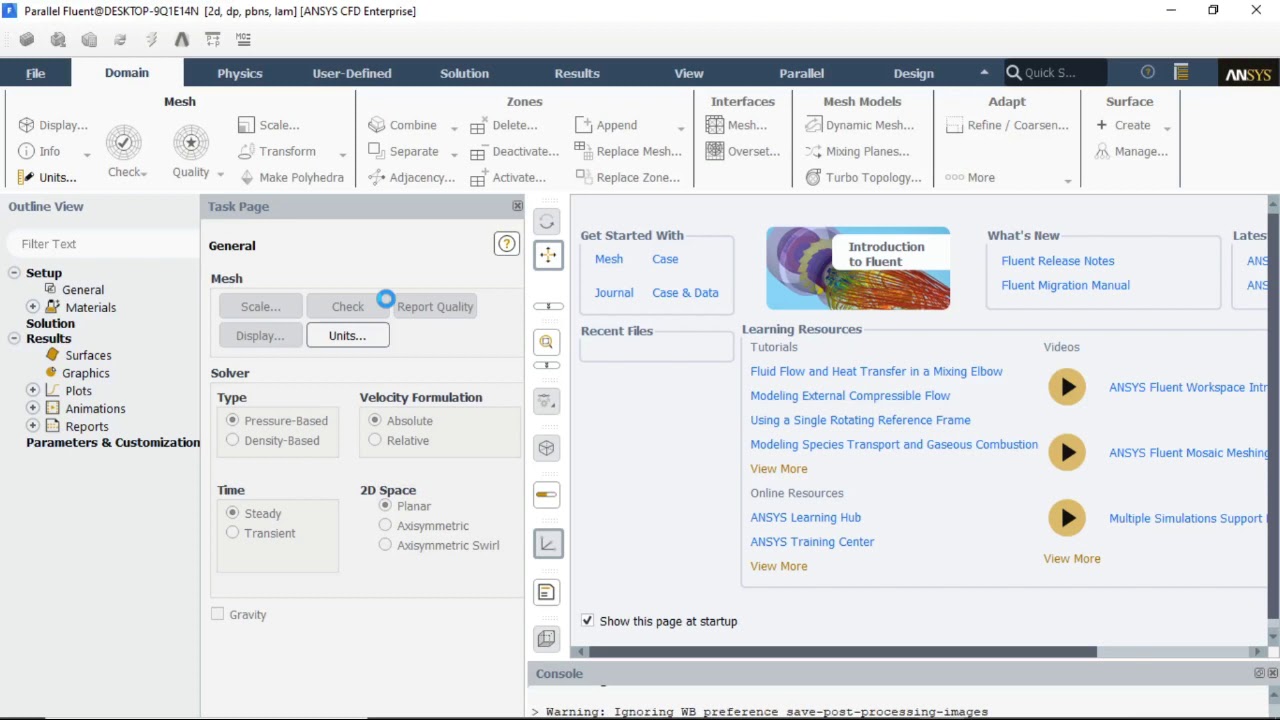Click Manage surfaces option
Viewport: 1280px width, 720px height.
click(1131, 151)
